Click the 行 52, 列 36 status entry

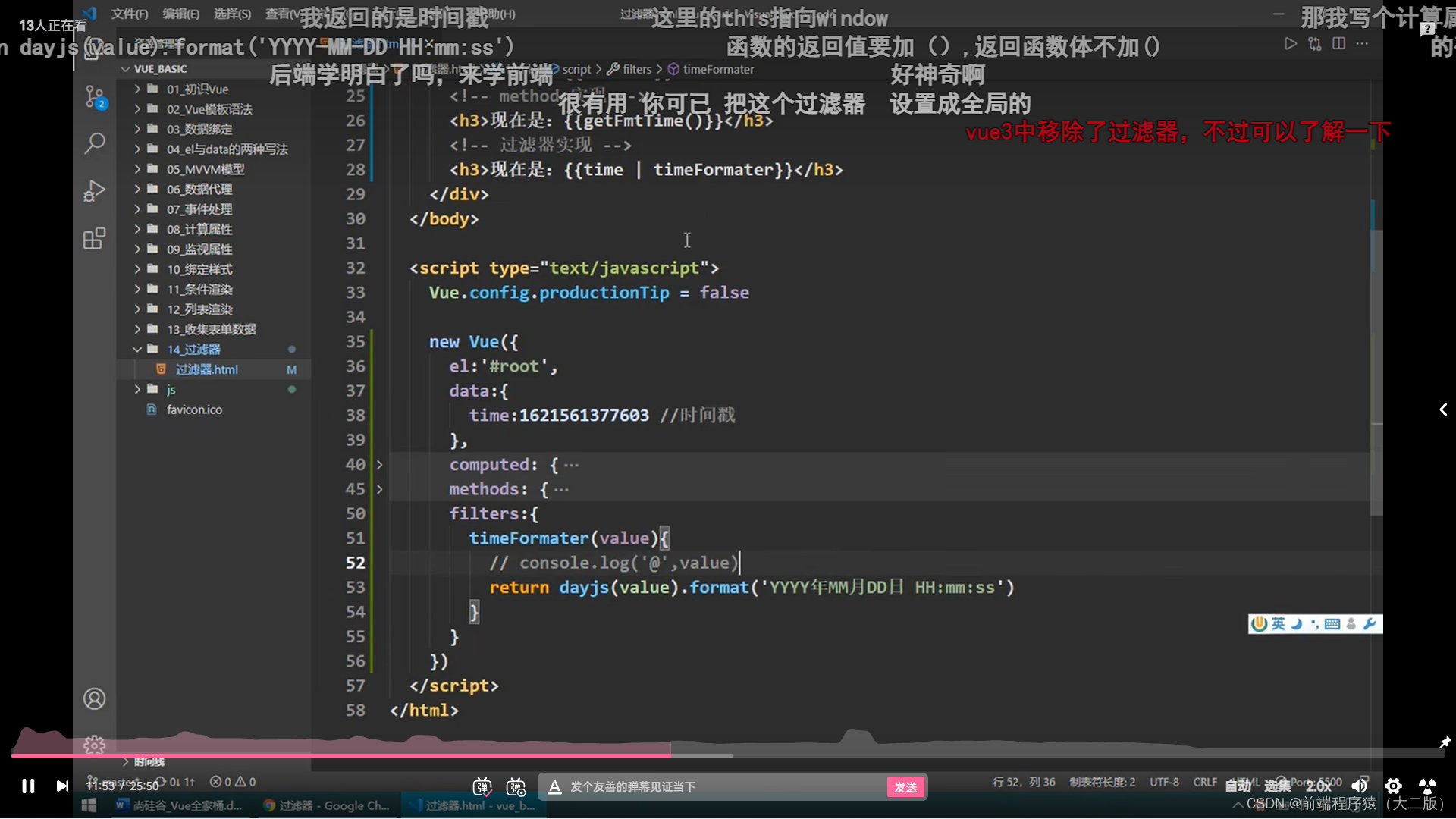pos(1024,782)
